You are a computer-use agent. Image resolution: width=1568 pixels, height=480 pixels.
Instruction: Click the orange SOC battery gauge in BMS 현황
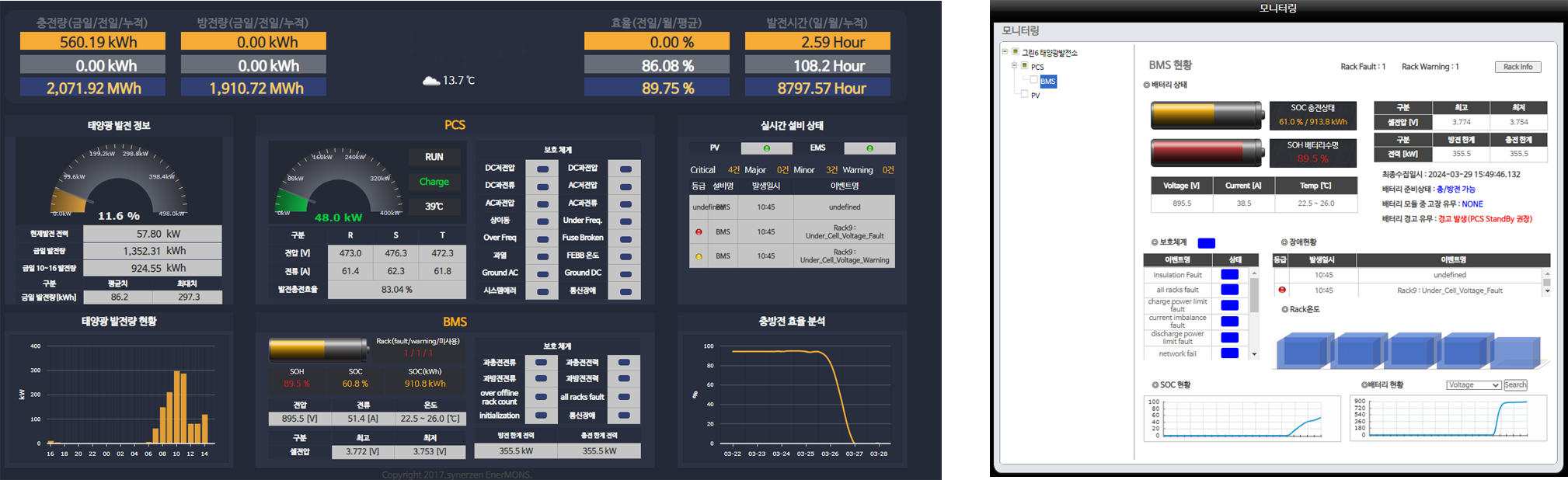[x=1207, y=115]
